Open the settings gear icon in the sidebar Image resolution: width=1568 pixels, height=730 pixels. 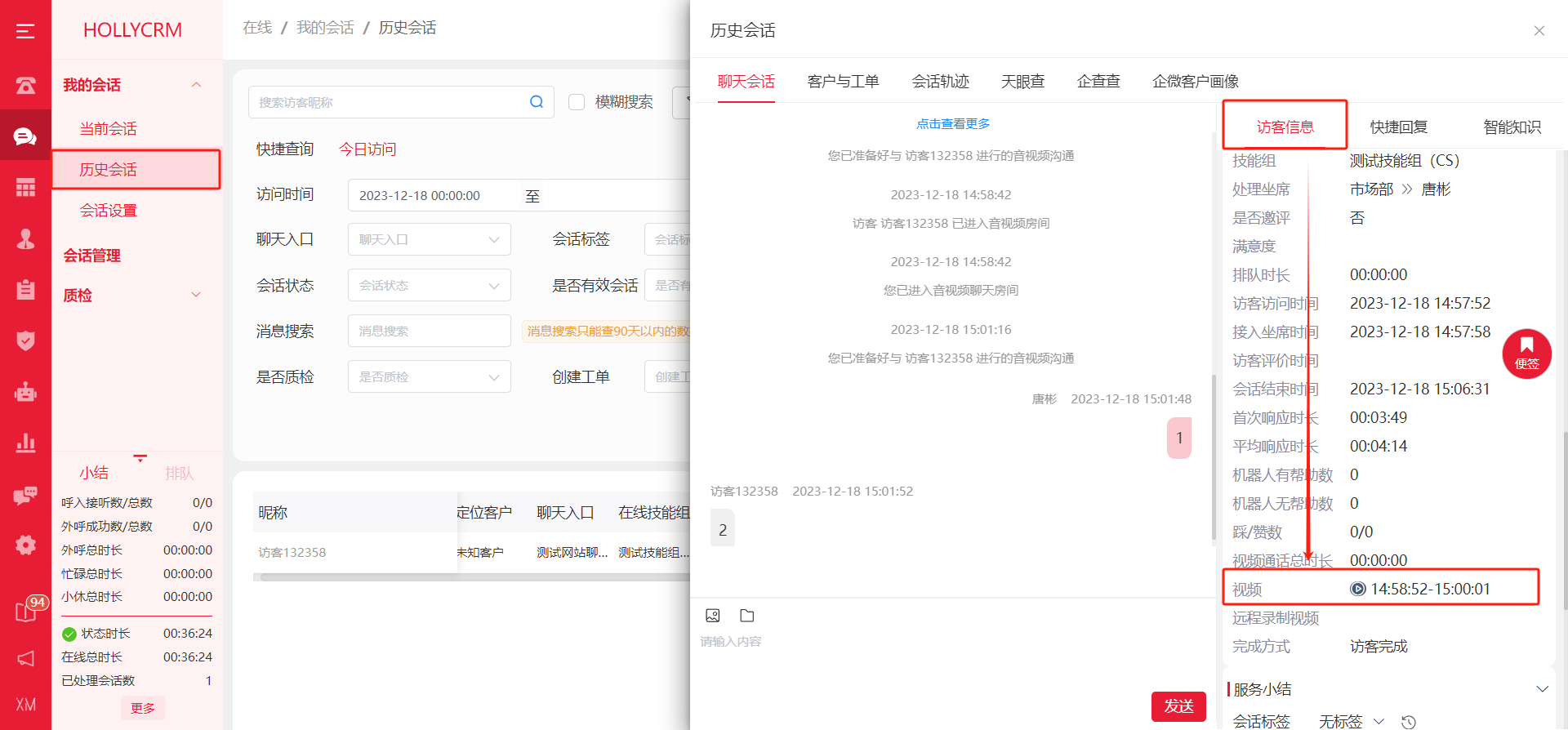pos(25,545)
